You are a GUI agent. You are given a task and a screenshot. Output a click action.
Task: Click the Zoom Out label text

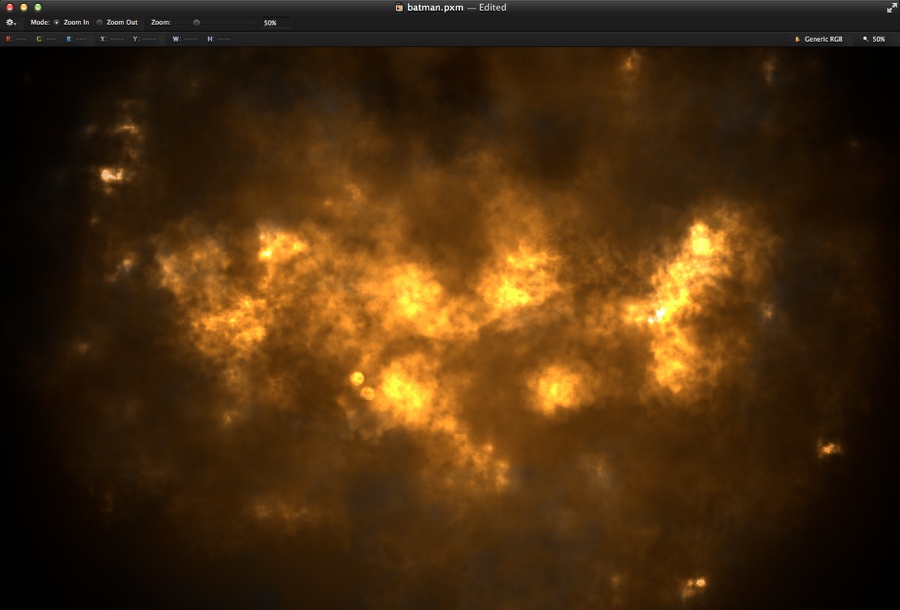tap(122, 22)
